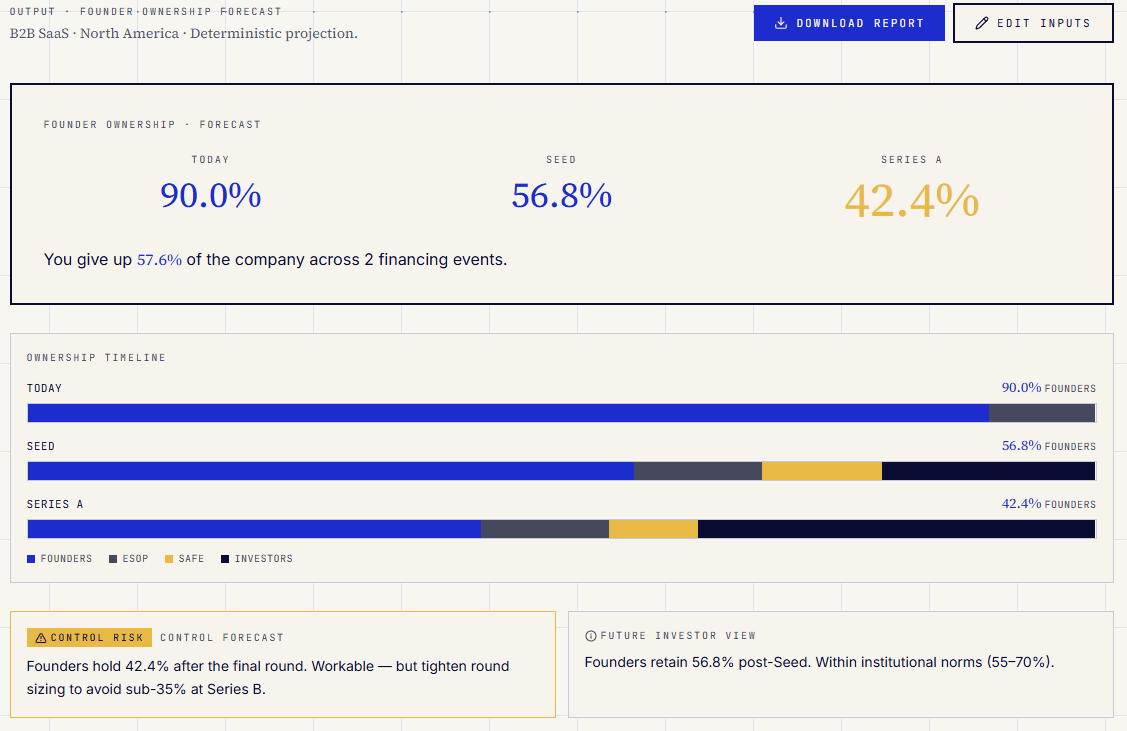1127x731 pixels.
Task: Click the founders segment in Today bar
Action: (x=508, y=413)
